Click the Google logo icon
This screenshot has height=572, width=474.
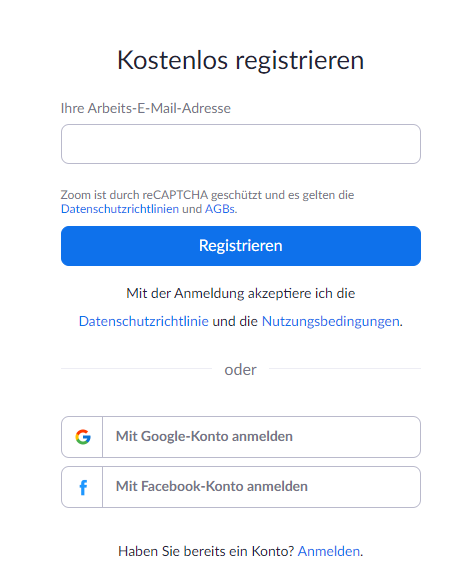(x=83, y=437)
